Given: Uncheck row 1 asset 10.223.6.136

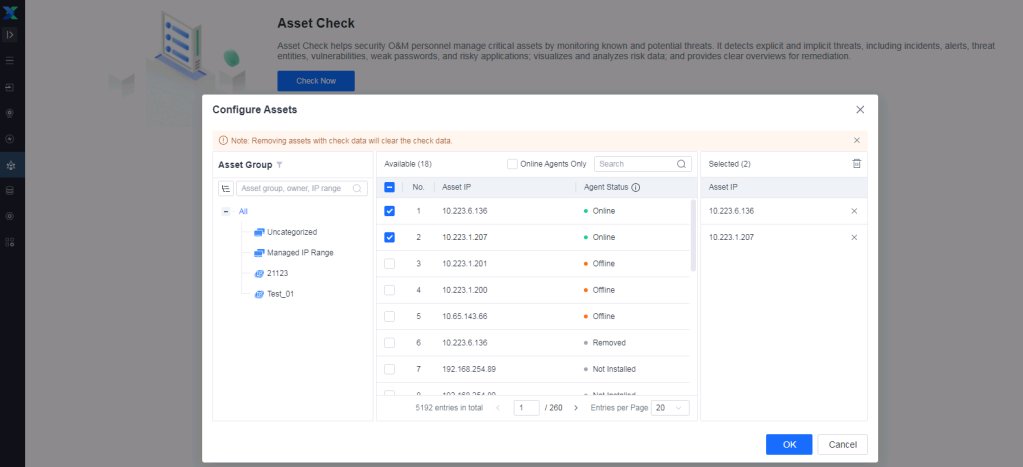Looking at the screenshot, I should 389,211.
